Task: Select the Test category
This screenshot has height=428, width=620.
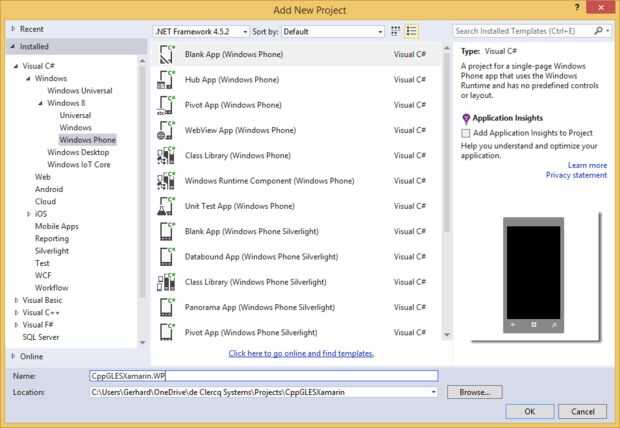Action: [x=42, y=263]
